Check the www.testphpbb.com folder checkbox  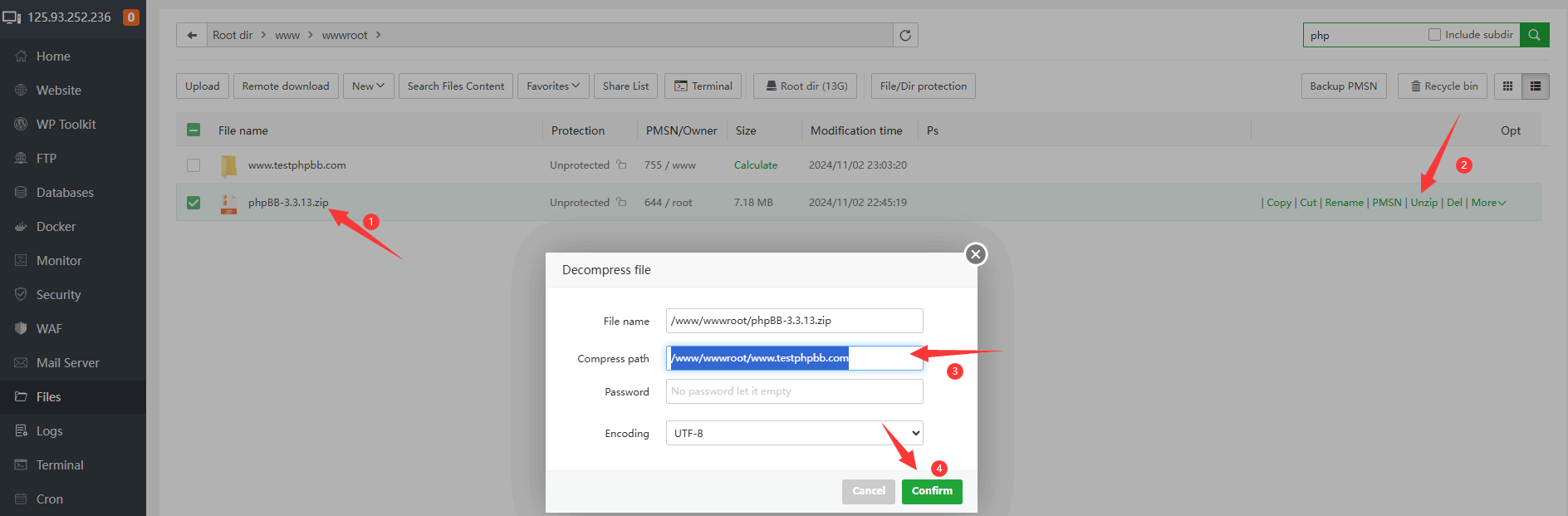click(194, 165)
